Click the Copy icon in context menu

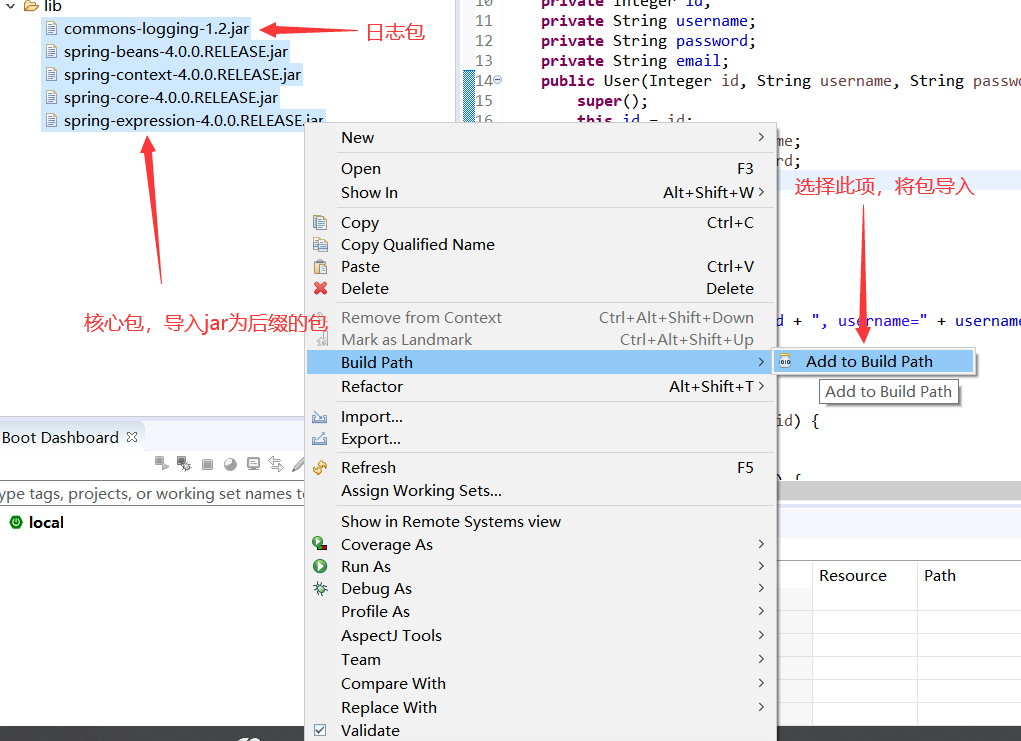[320, 223]
